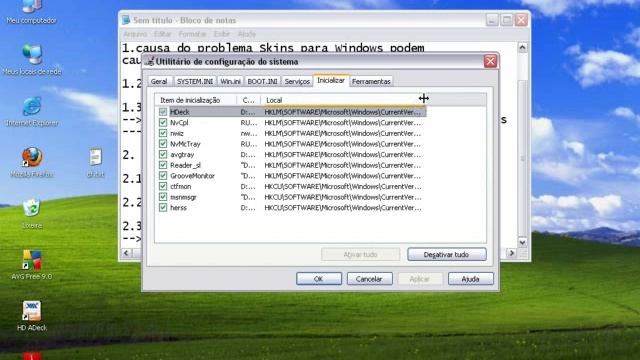640x360 pixels.
Task: Select the NvMcTray item name
Action: (185, 144)
